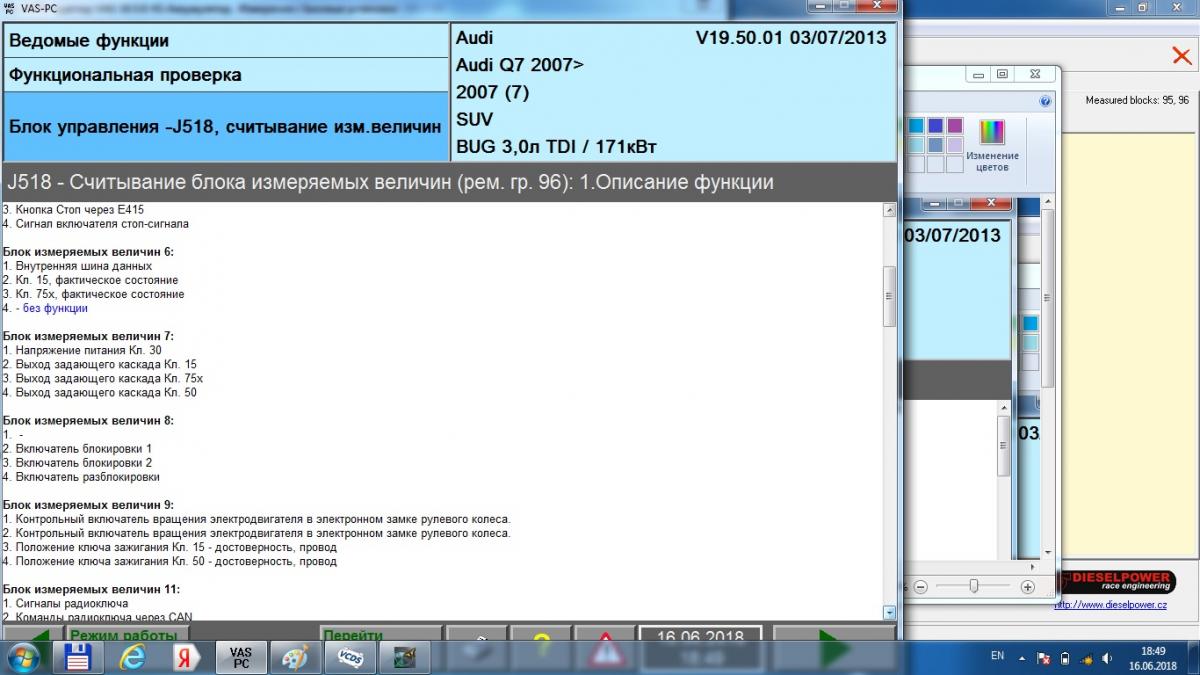The width and height of the screenshot is (1200, 675).
Task: Click version text V19.50.01 03/07/2013
Action: pos(791,38)
